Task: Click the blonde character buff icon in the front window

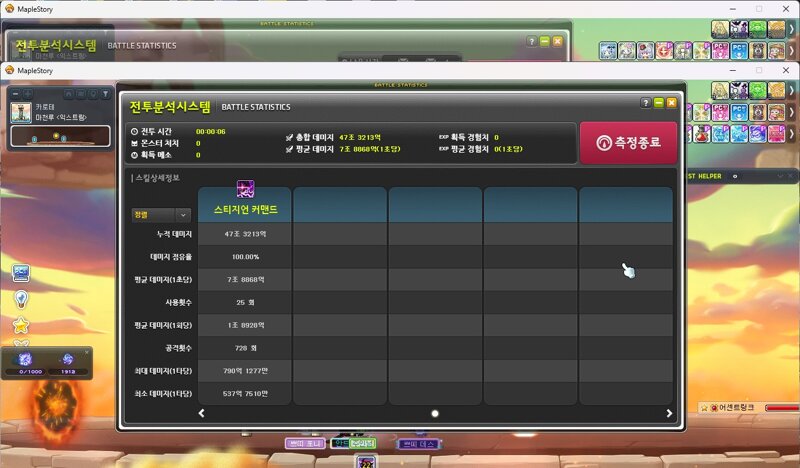Action: point(720,90)
